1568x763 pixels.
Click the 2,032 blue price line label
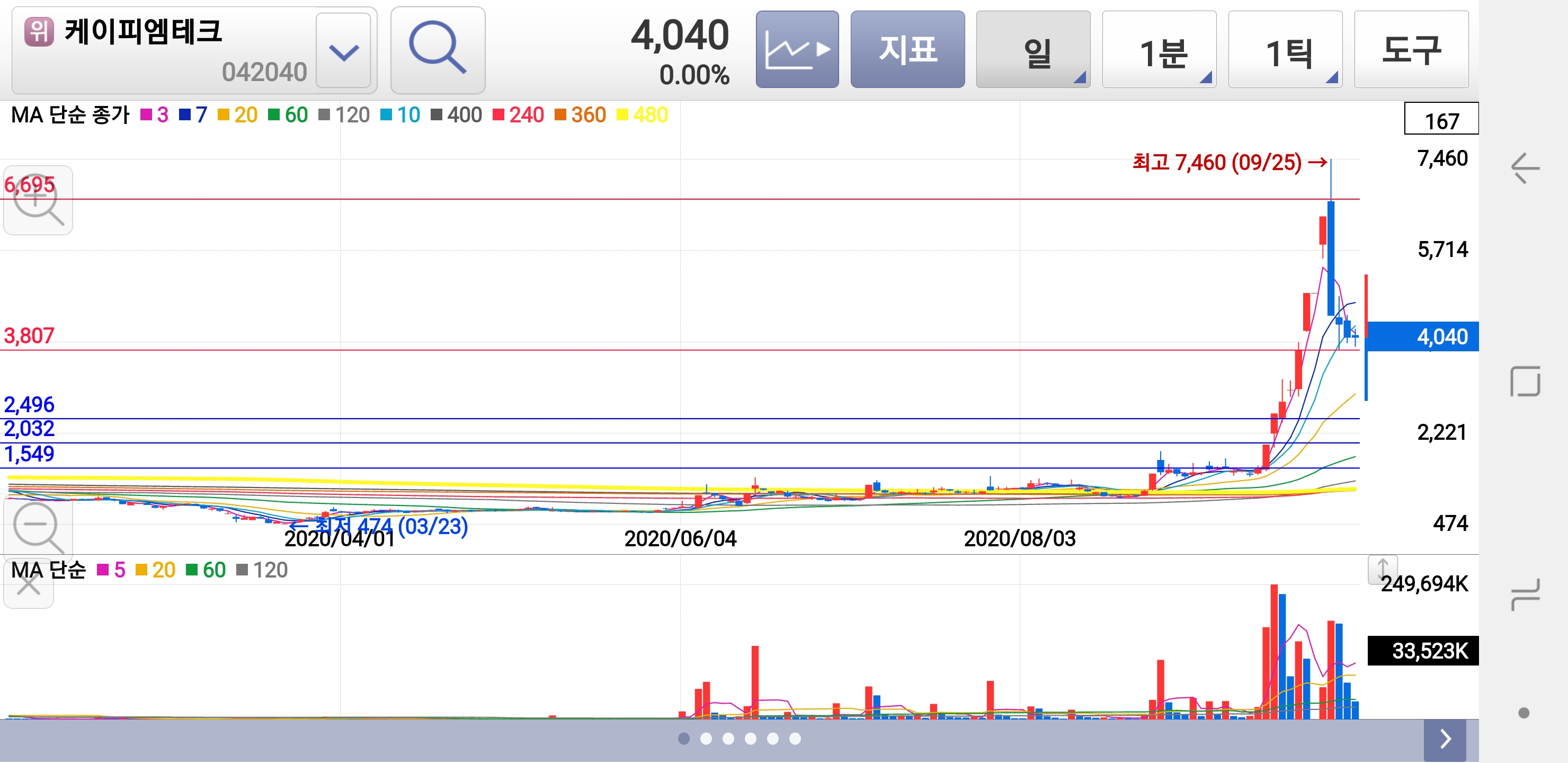pos(29,429)
